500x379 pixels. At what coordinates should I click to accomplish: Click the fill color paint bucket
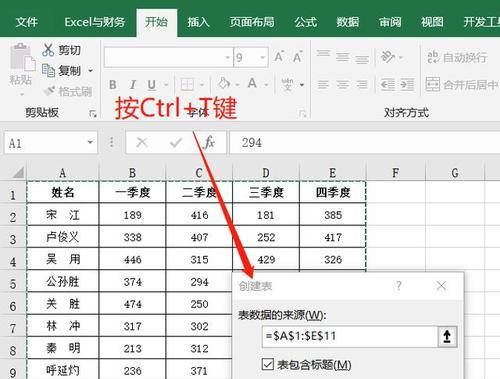tap(224, 83)
